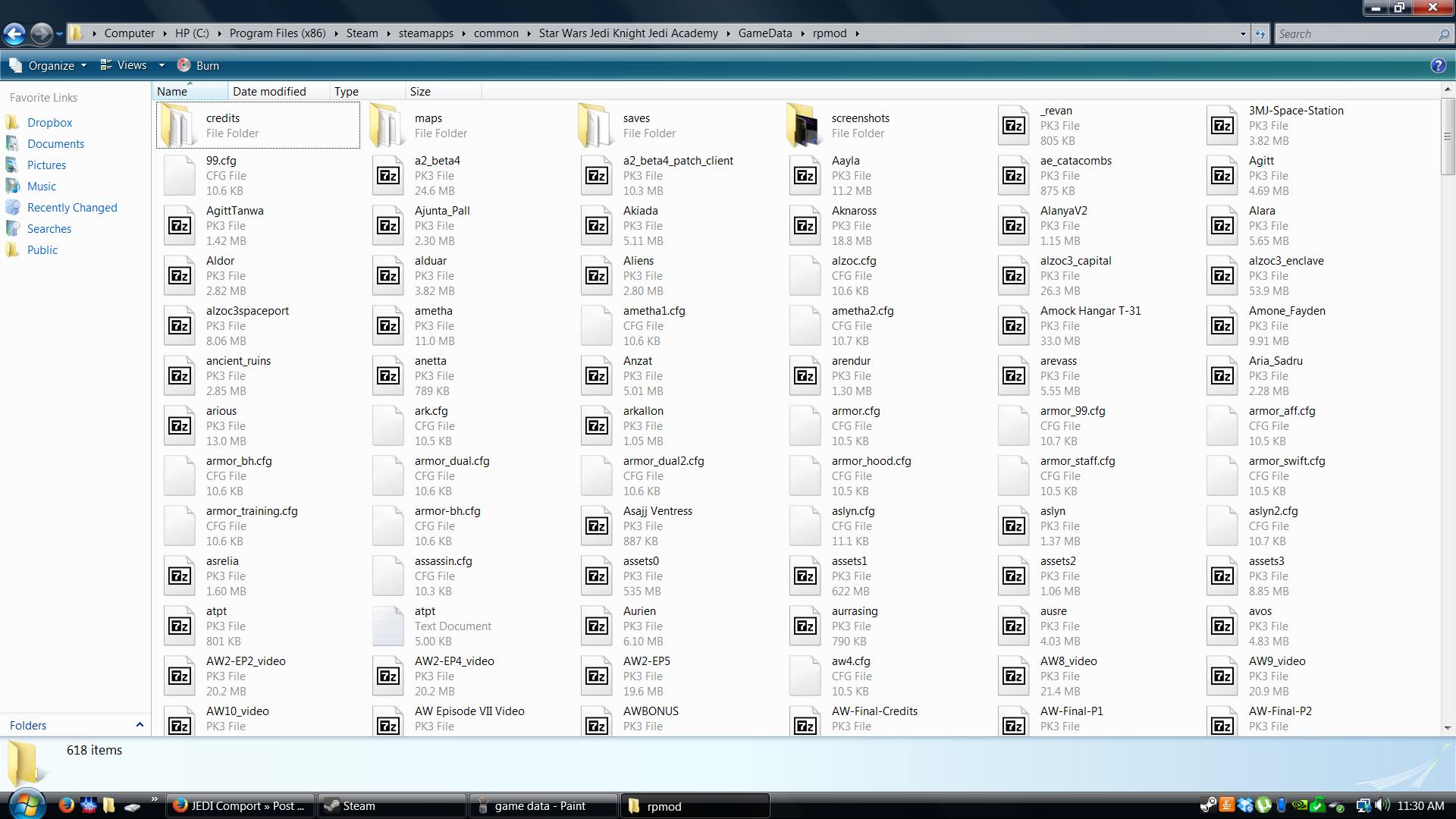The width and height of the screenshot is (1456, 819).
Task: Click the atpt Text Document icon
Action: tap(388, 626)
